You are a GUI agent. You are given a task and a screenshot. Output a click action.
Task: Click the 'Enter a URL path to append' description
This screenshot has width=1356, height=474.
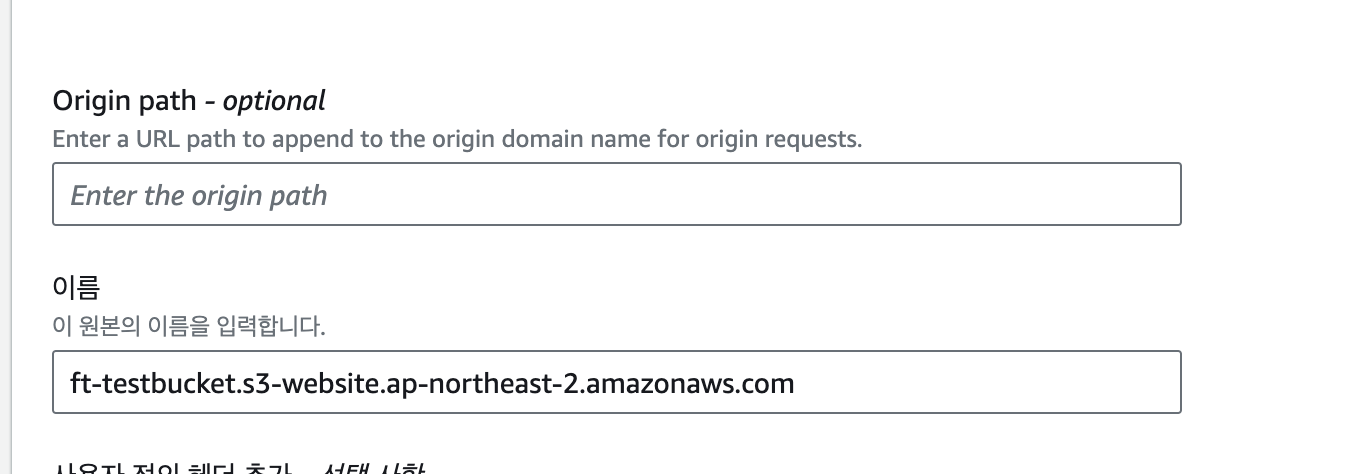(x=457, y=139)
